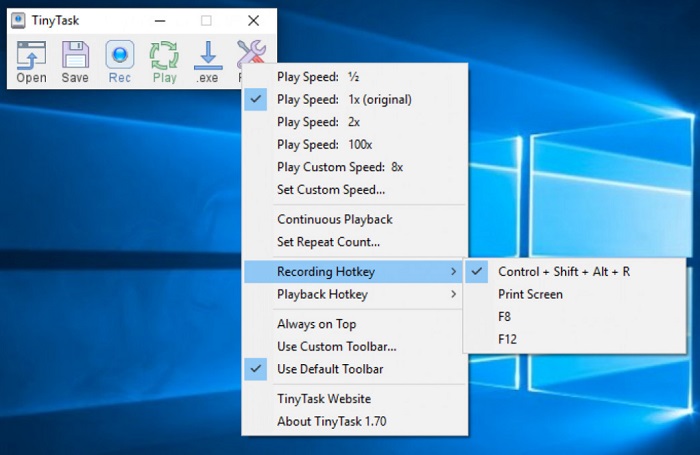Click the Save floppy disk icon
700x455 pixels.
pos(75,56)
